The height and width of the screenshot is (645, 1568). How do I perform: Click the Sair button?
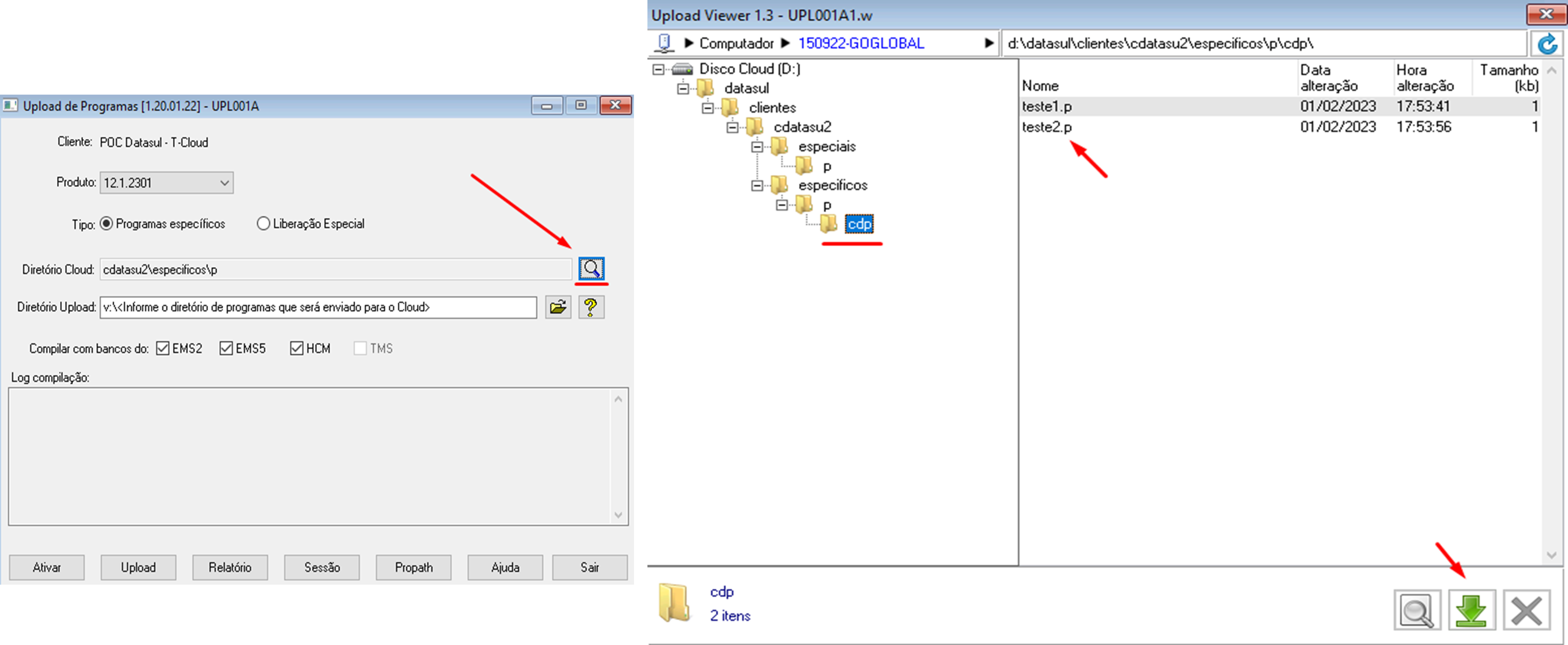590,567
